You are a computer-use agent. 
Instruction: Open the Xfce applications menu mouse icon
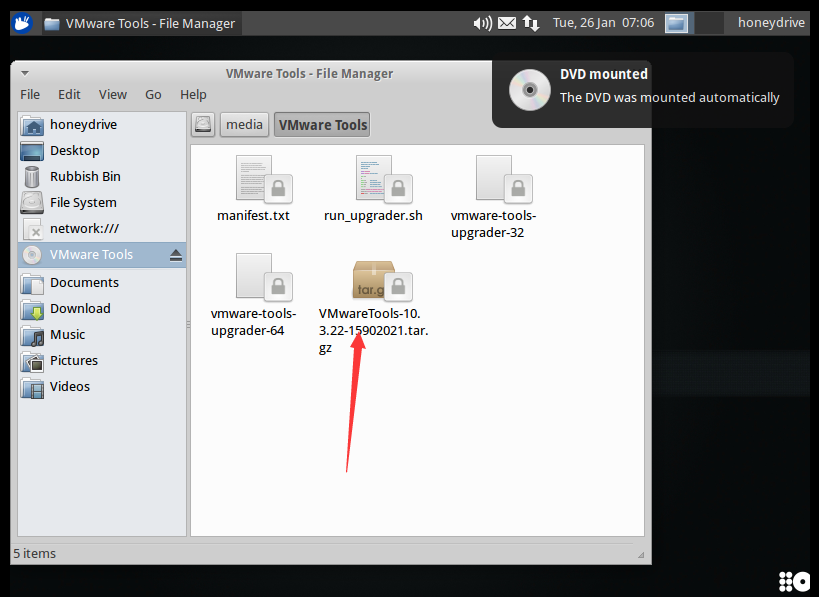tap(22, 24)
